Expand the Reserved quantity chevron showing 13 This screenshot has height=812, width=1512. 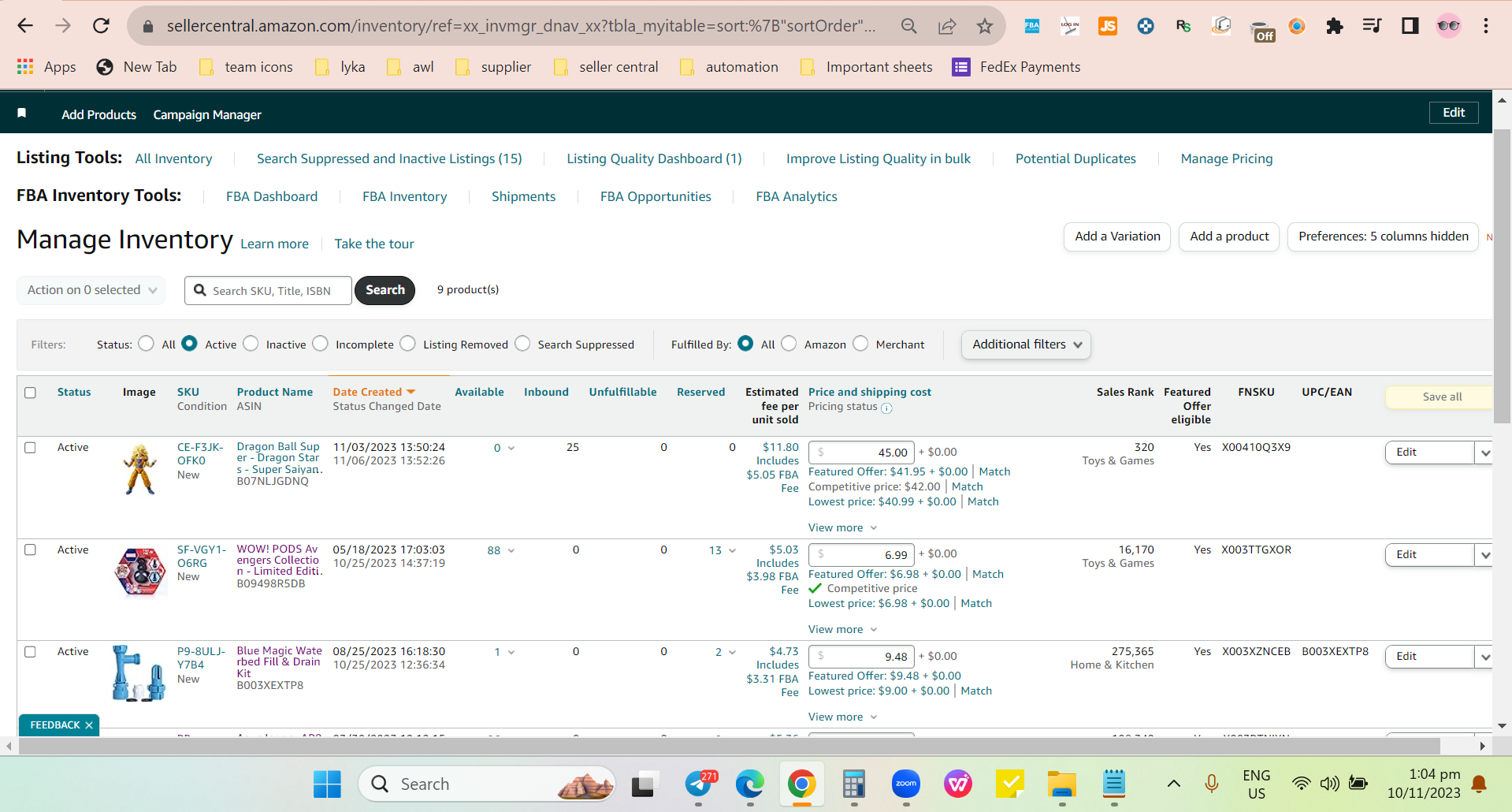pyautogui.click(x=732, y=551)
